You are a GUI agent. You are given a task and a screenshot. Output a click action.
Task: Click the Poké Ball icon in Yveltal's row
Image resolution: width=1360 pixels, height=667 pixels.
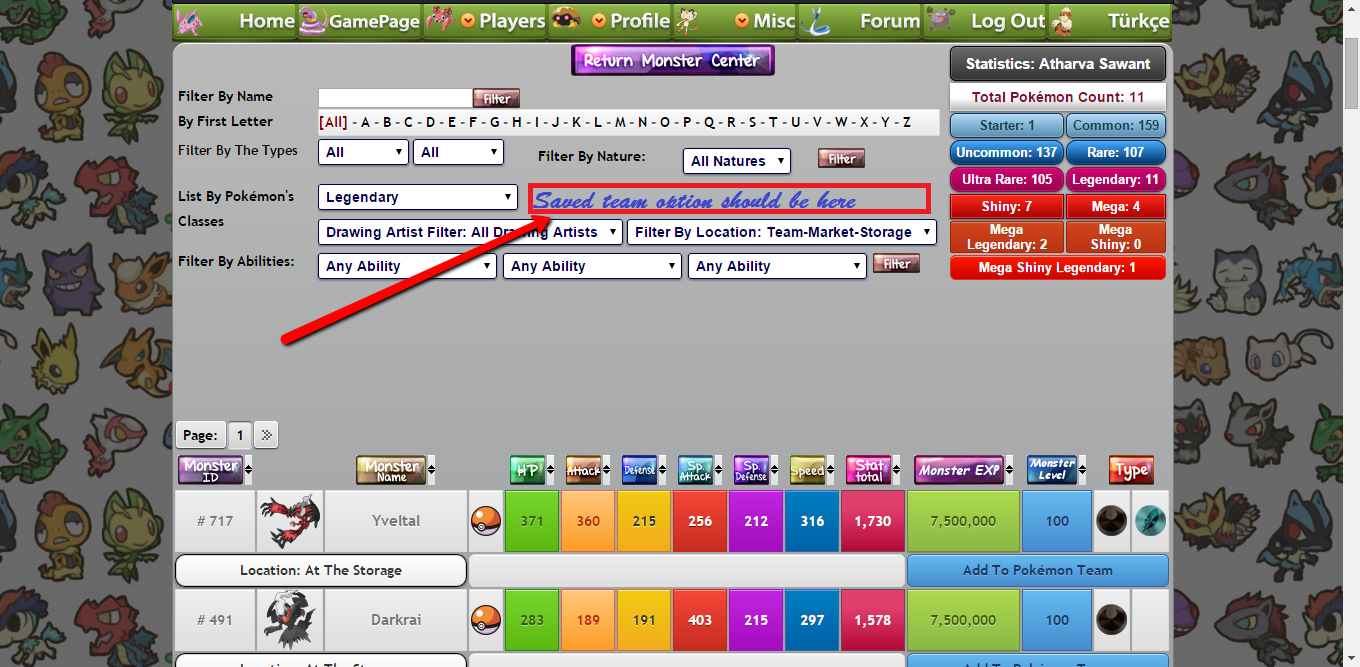click(485, 521)
